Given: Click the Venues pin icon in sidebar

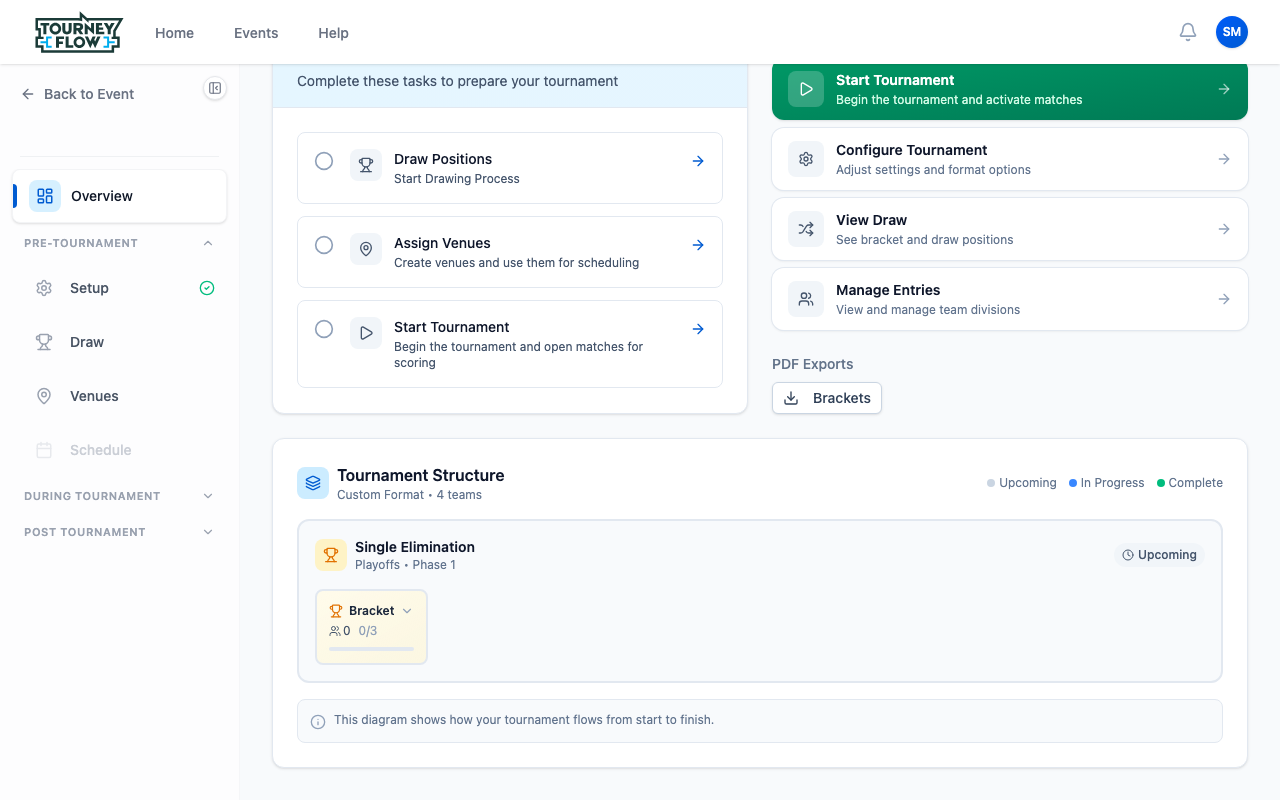Looking at the screenshot, I should pos(44,396).
